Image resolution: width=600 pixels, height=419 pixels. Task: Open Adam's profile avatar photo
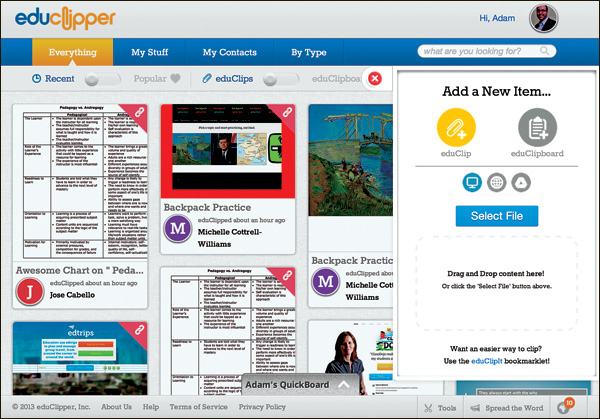click(x=543, y=18)
